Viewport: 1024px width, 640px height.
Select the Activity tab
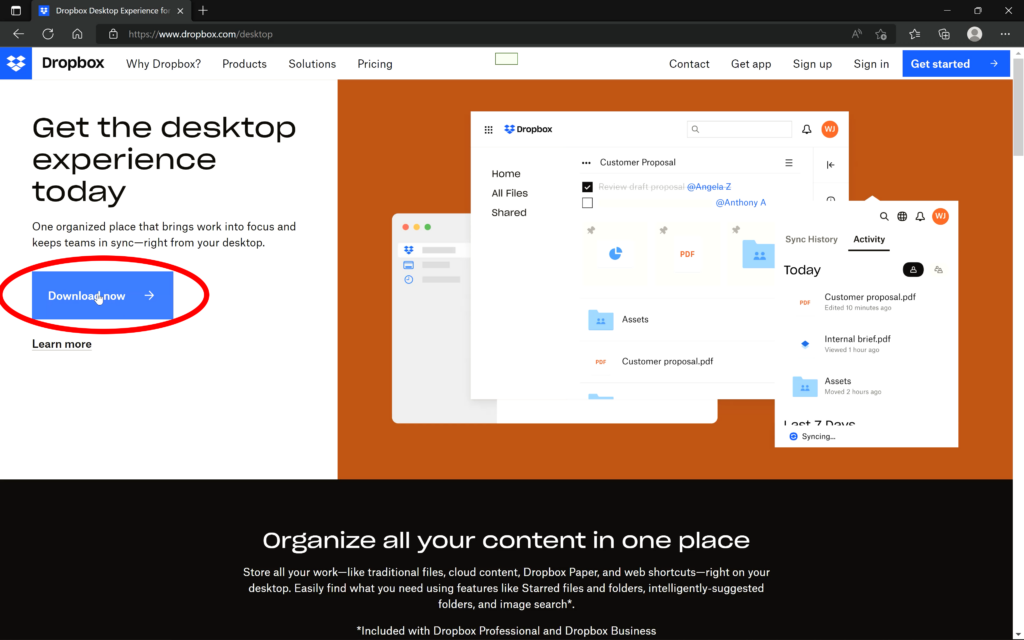[x=869, y=239]
